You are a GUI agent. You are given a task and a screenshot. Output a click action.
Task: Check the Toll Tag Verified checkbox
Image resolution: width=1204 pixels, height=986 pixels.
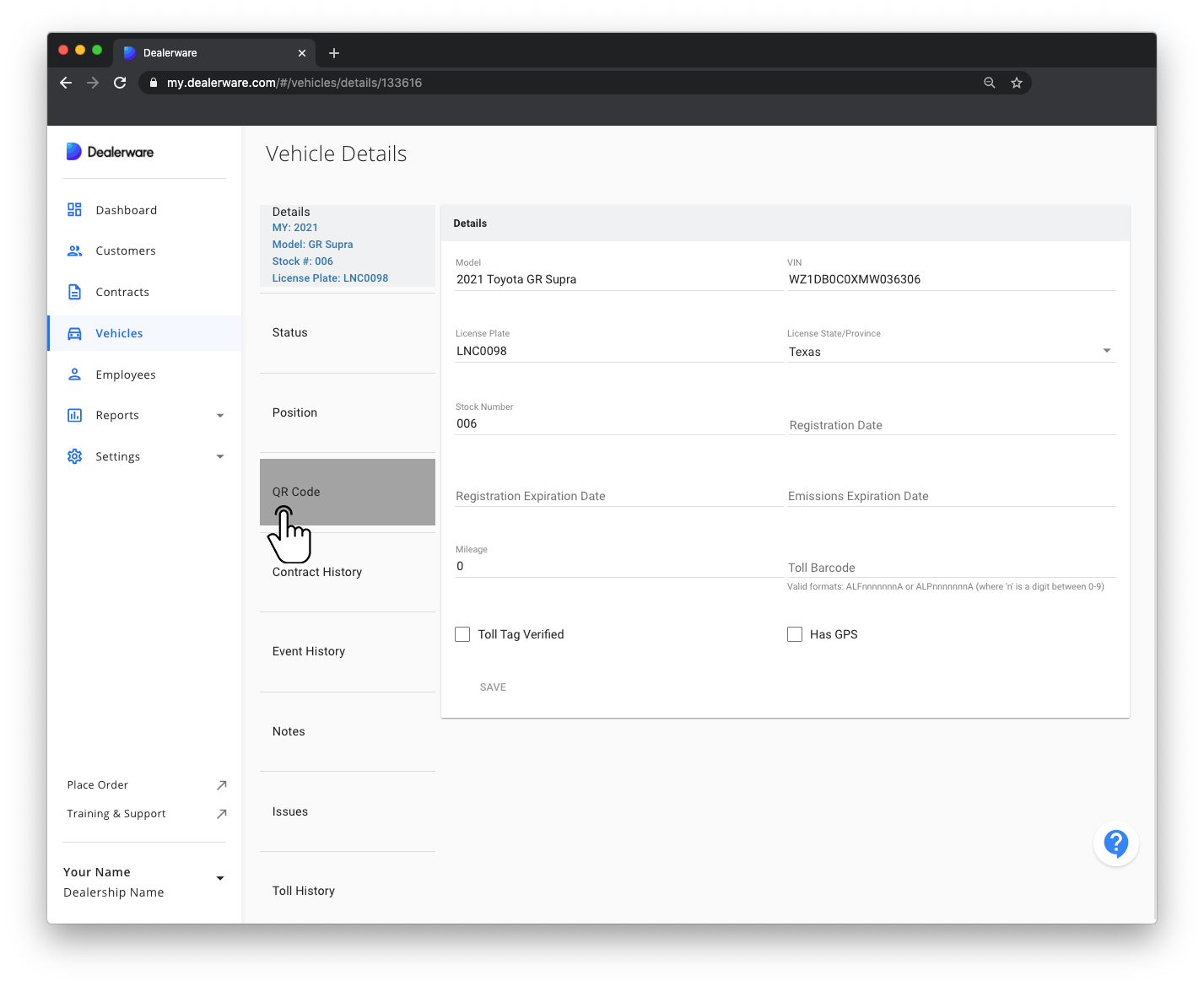(462, 634)
